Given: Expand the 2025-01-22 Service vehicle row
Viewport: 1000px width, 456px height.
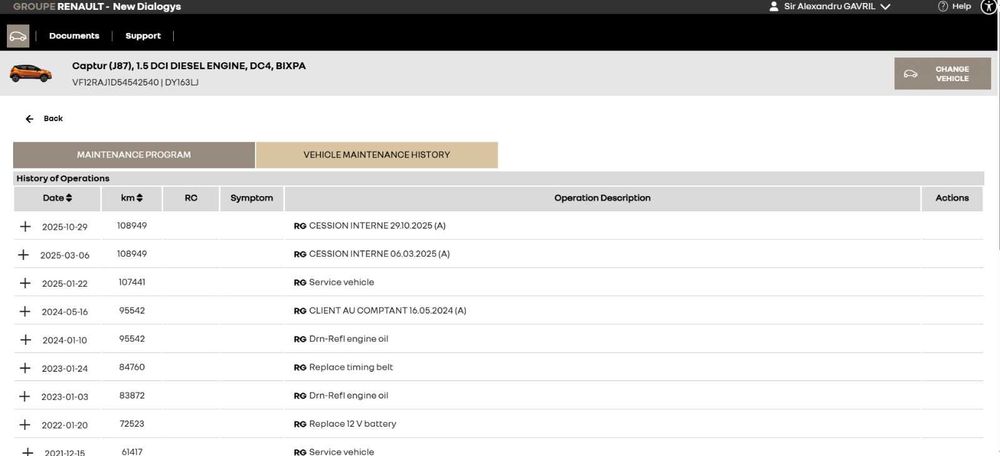Looking at the screenshot, I should [x=25, y=283].
